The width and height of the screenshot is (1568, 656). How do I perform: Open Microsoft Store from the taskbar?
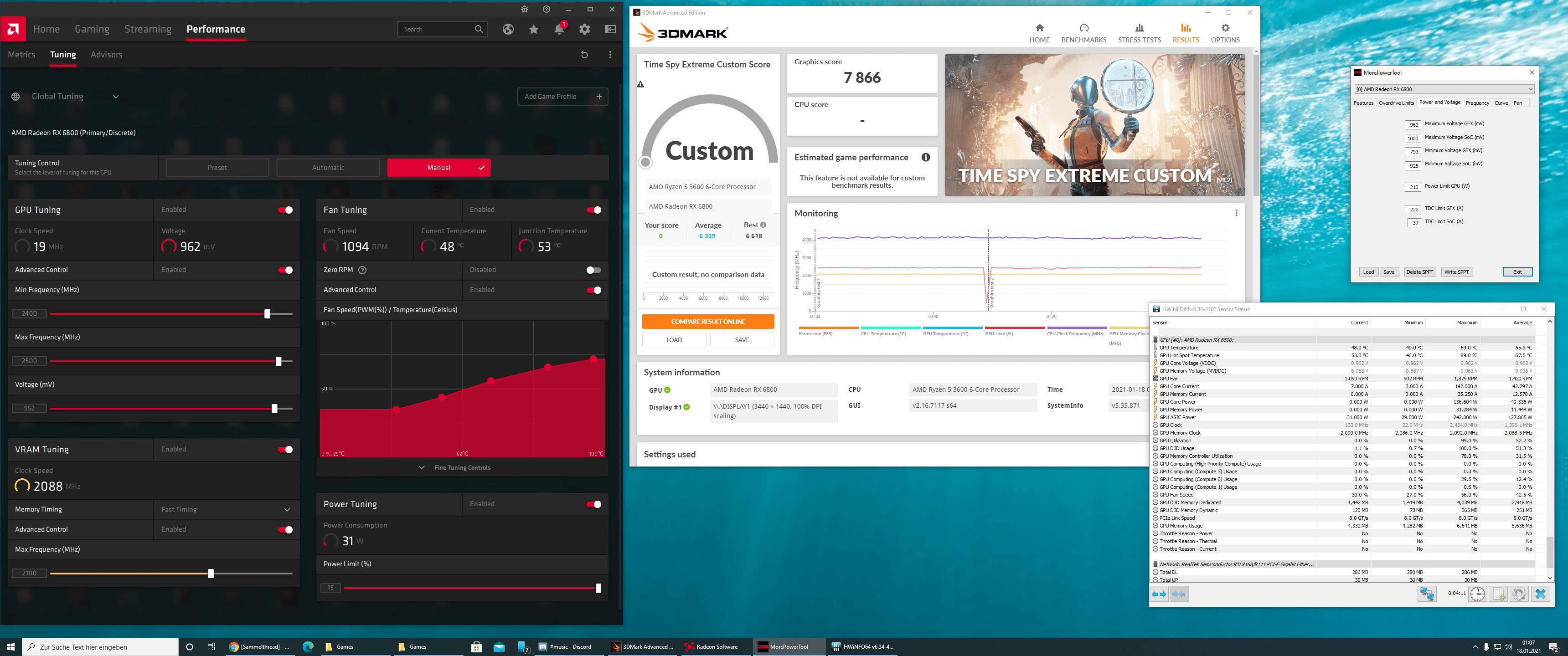477,647
